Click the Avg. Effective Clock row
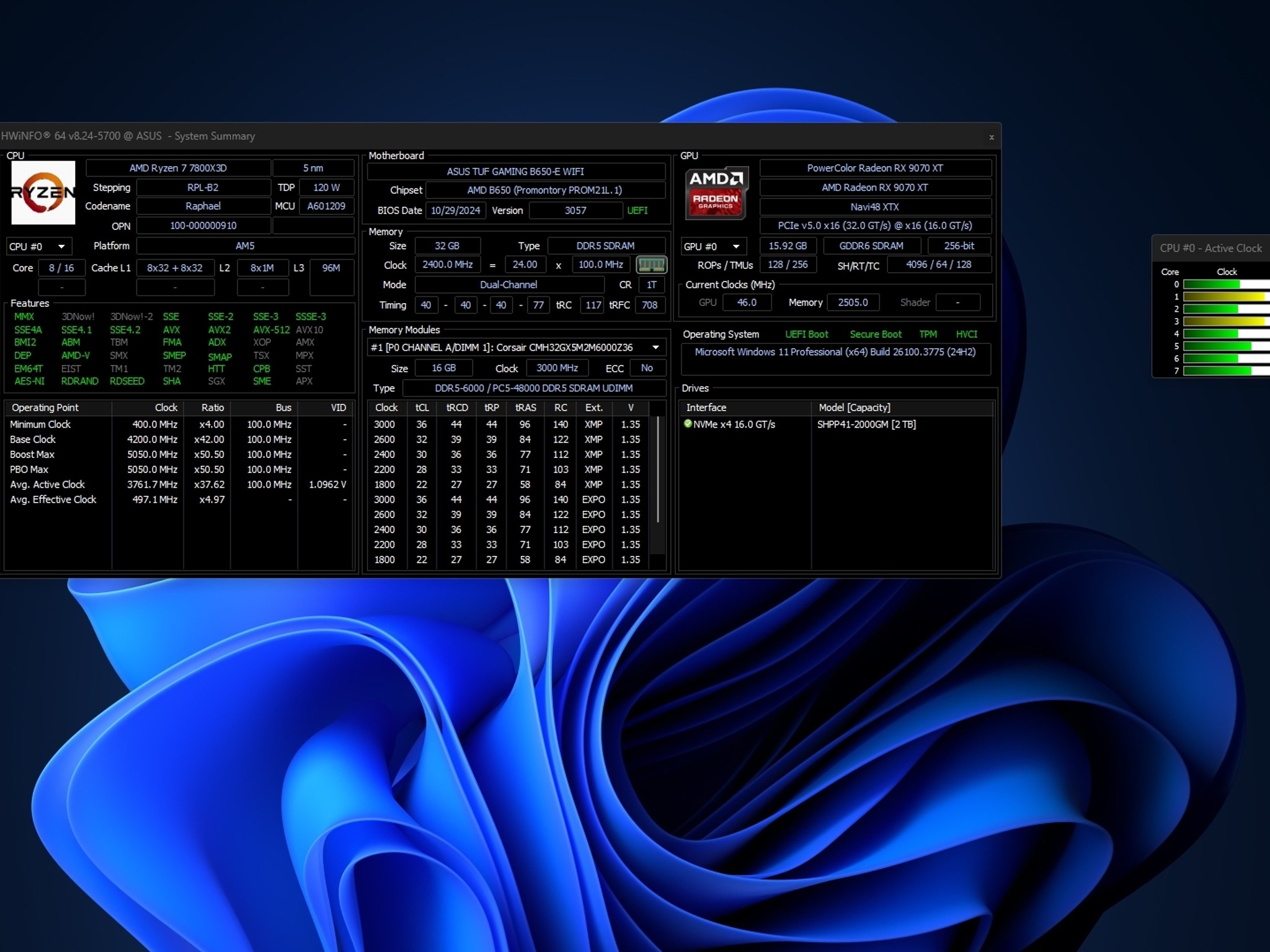This screenshot has width=1270, height=952. (53, 500)
